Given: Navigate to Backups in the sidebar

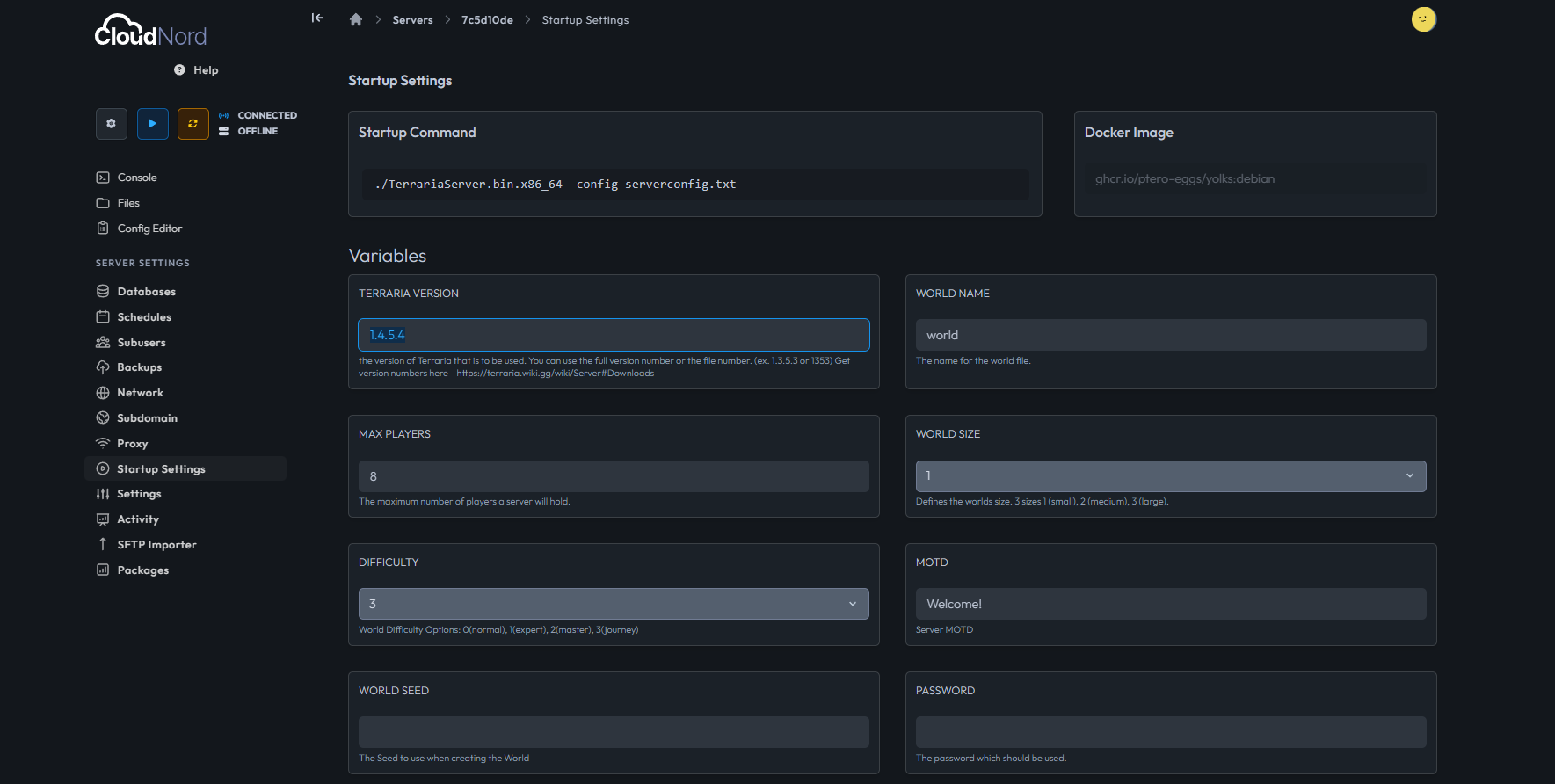Looking at the screenshot, I should click(x=139, y=367).
